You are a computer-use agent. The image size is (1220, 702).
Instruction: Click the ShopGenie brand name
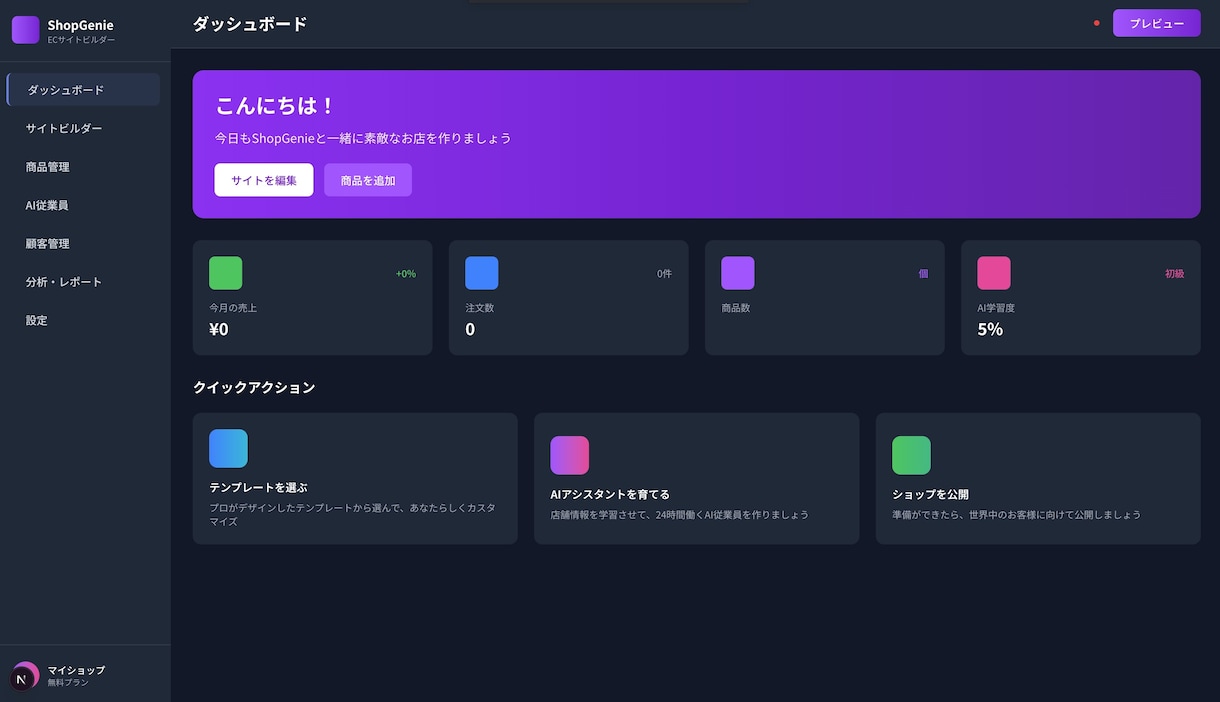click(80, 25)
